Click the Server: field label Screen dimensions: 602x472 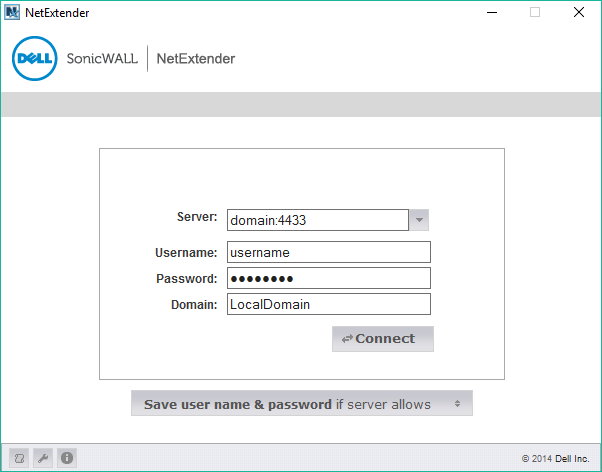click(196, 217)
